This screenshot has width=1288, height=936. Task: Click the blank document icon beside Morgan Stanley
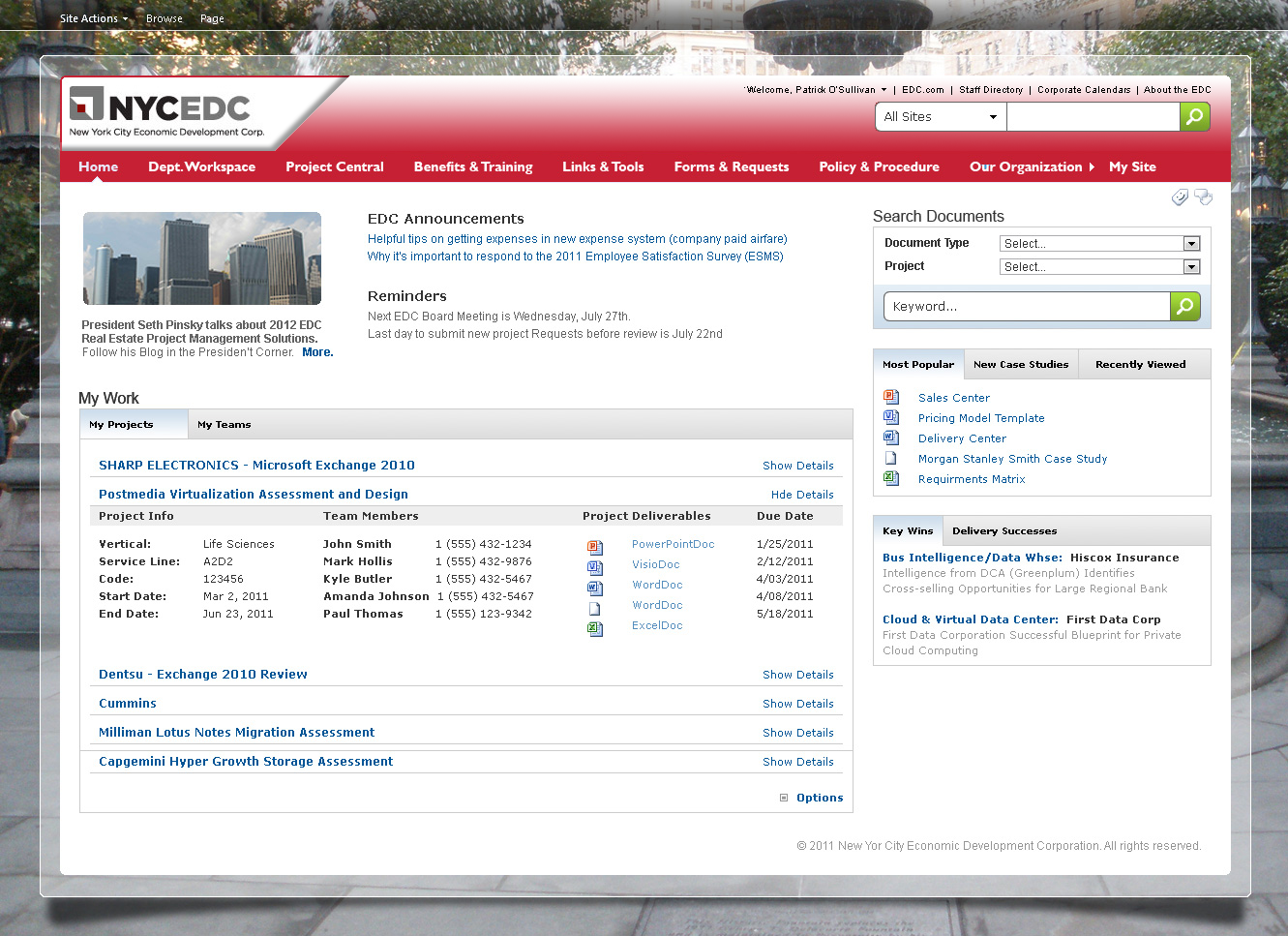tap(891, 458)
